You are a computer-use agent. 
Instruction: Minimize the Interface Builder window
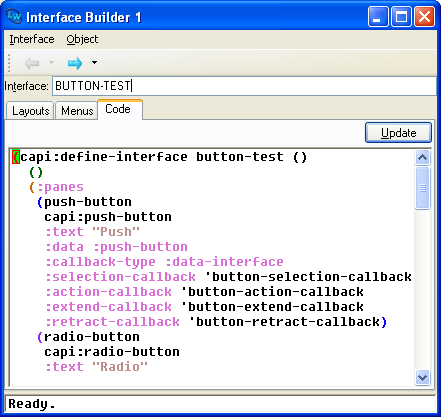pyautogui.click(x=378, y=17)
